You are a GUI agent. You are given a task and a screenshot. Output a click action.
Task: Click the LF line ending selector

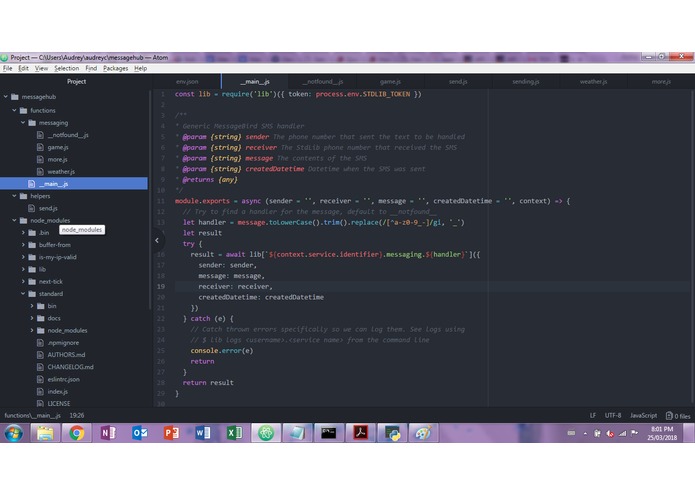tap(593, 416)
